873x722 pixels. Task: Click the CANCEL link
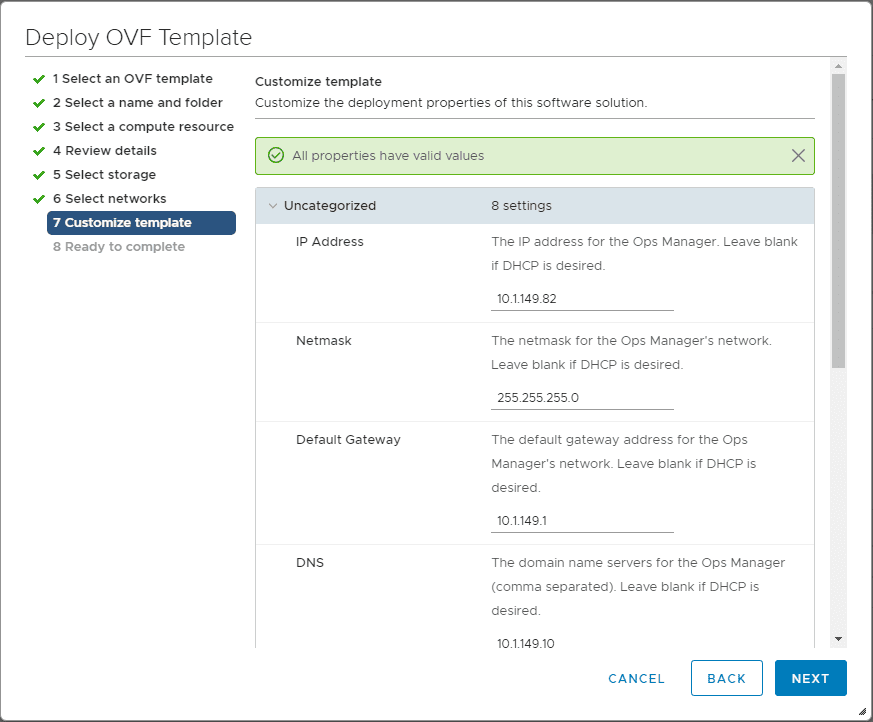point(636,678)
